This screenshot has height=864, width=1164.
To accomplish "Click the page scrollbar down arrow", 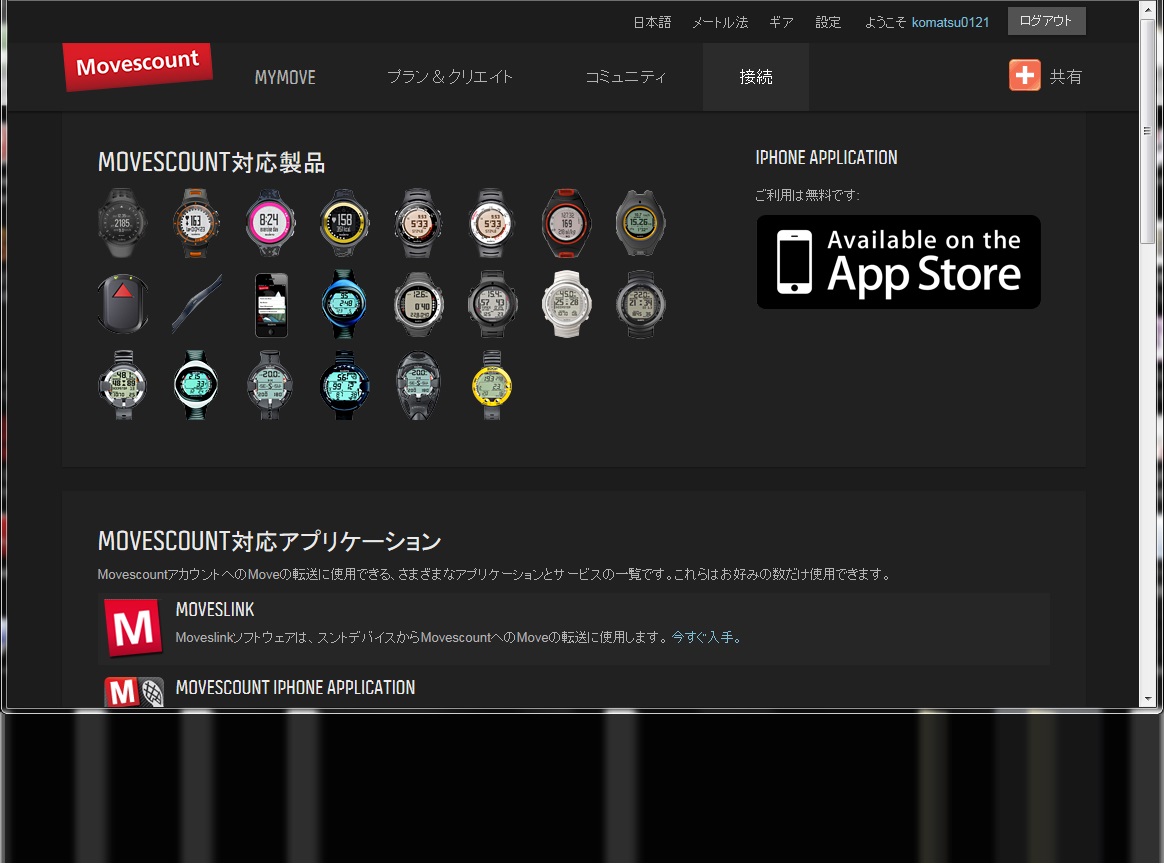I will coord(1148,698).
